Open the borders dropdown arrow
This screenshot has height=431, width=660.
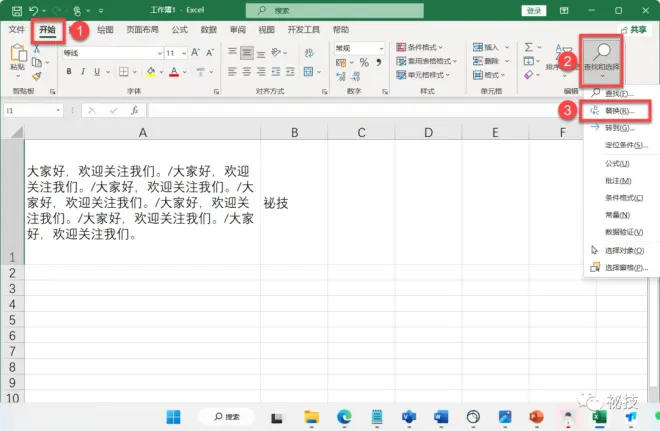point(135,72)
